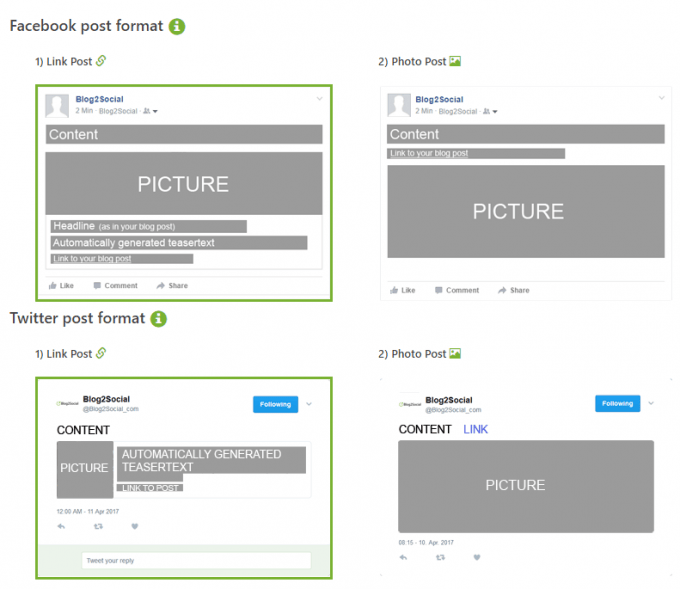
Task: Click the Tweet your reply field
Action: (x=196, y=560)
